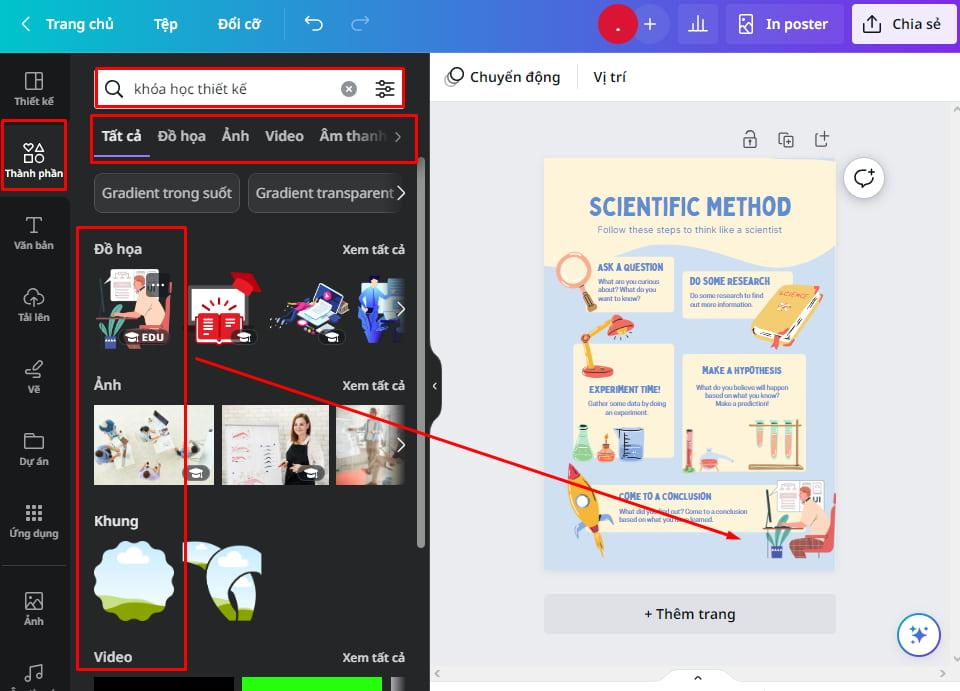Image resolution: width=960 pixels, height=691 pixels.
Task: Select the Vẽ draw tool
Action: [34, 377]
